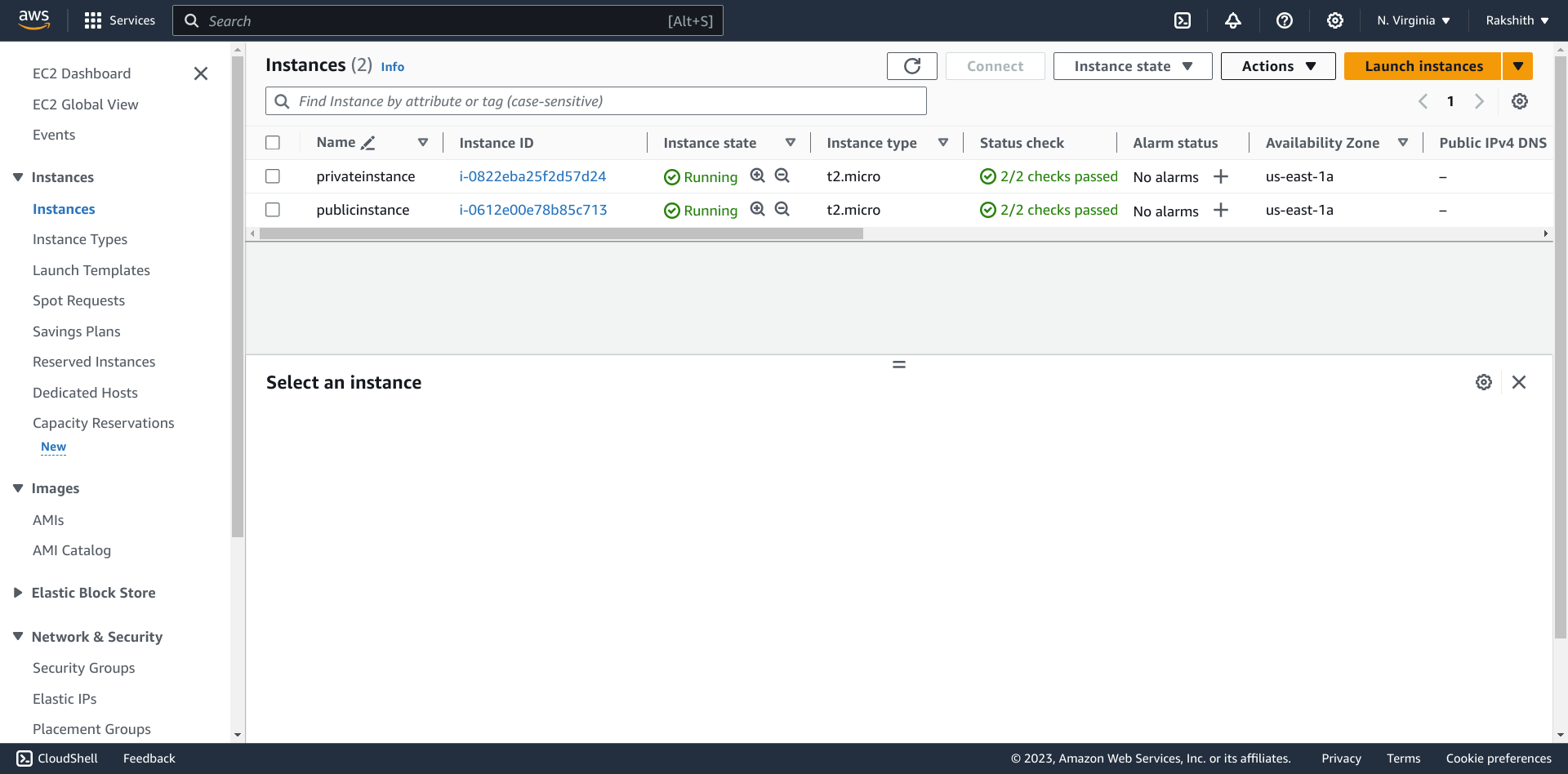
Task: Edit the Name column pencil icon
Action: click(x=368, y=143)
